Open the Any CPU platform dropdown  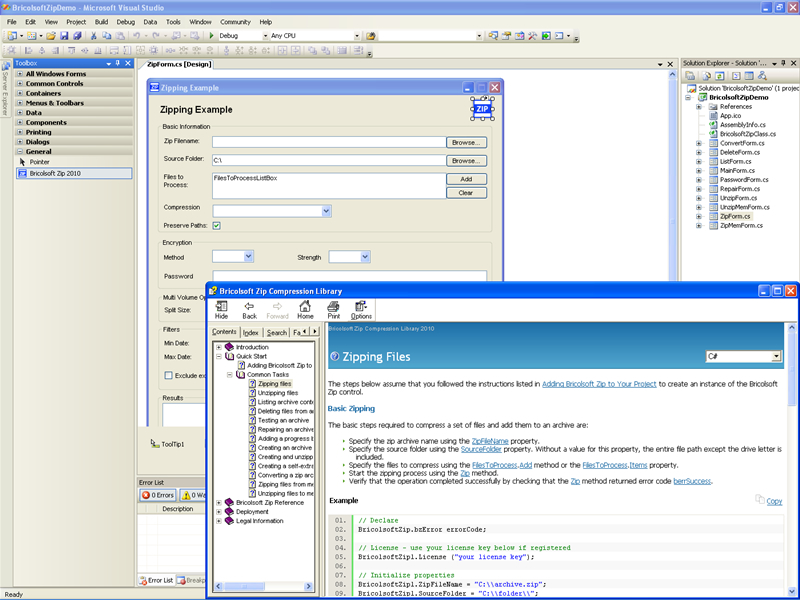coord(357,36)
